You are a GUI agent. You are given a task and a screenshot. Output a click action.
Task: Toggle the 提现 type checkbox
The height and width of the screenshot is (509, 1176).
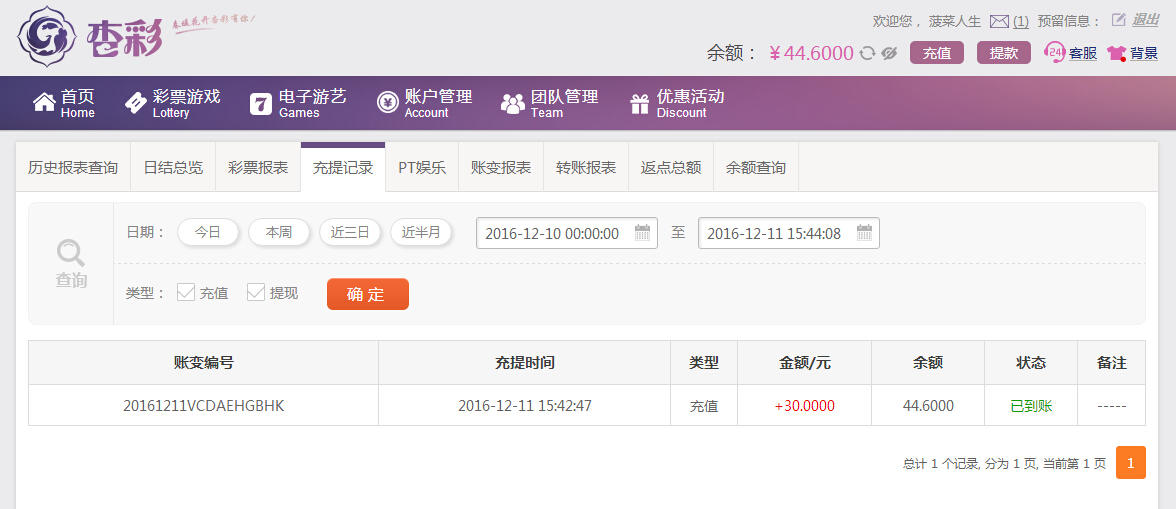(x=256, y=292)
